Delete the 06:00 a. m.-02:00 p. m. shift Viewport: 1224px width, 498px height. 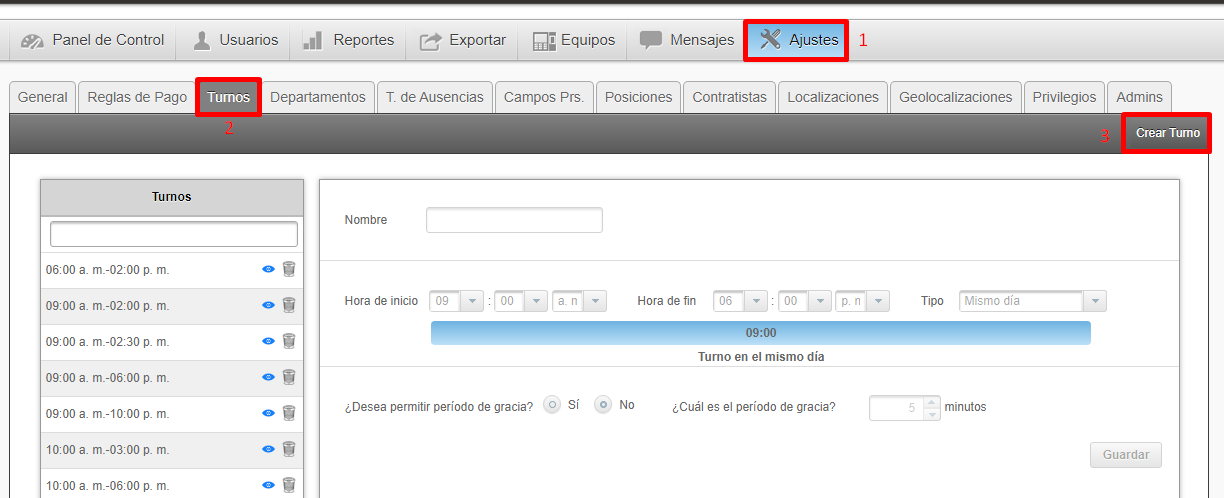pyautogui.click(x=289, y=269)
